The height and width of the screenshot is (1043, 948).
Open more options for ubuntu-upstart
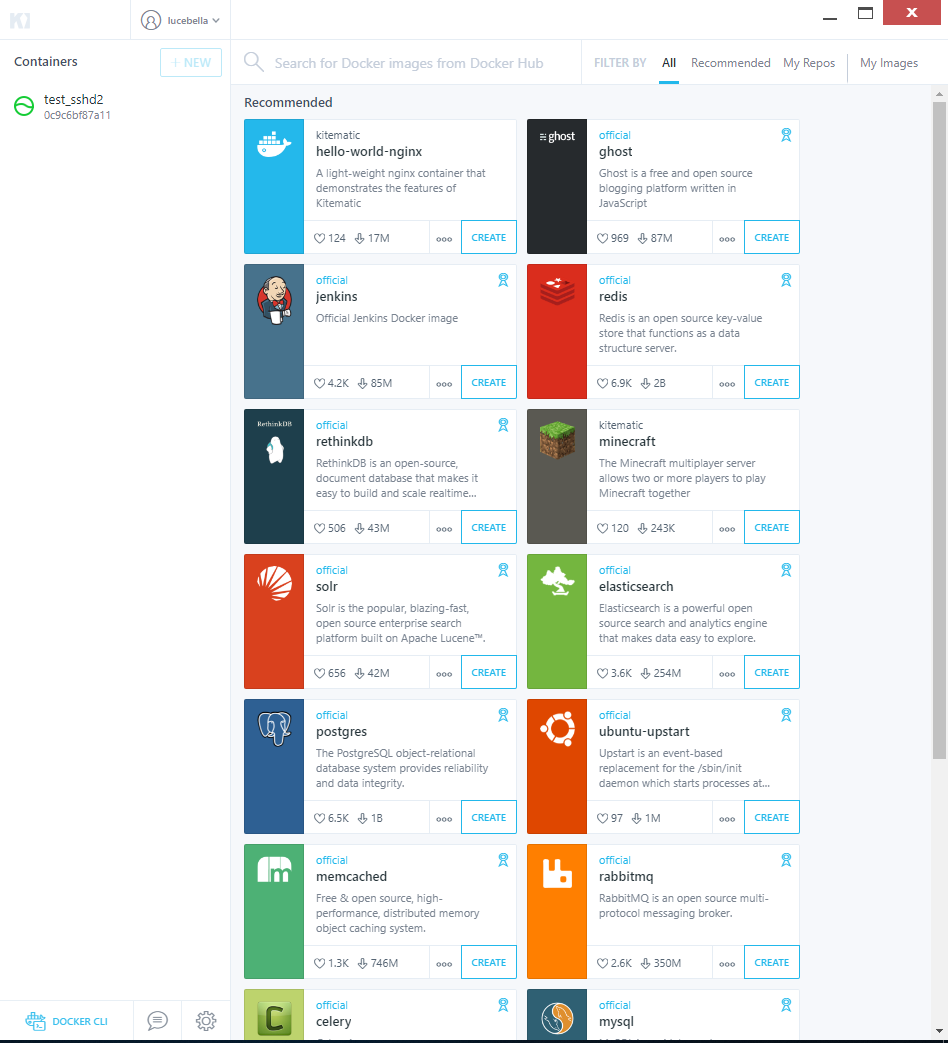click(727, 818)
